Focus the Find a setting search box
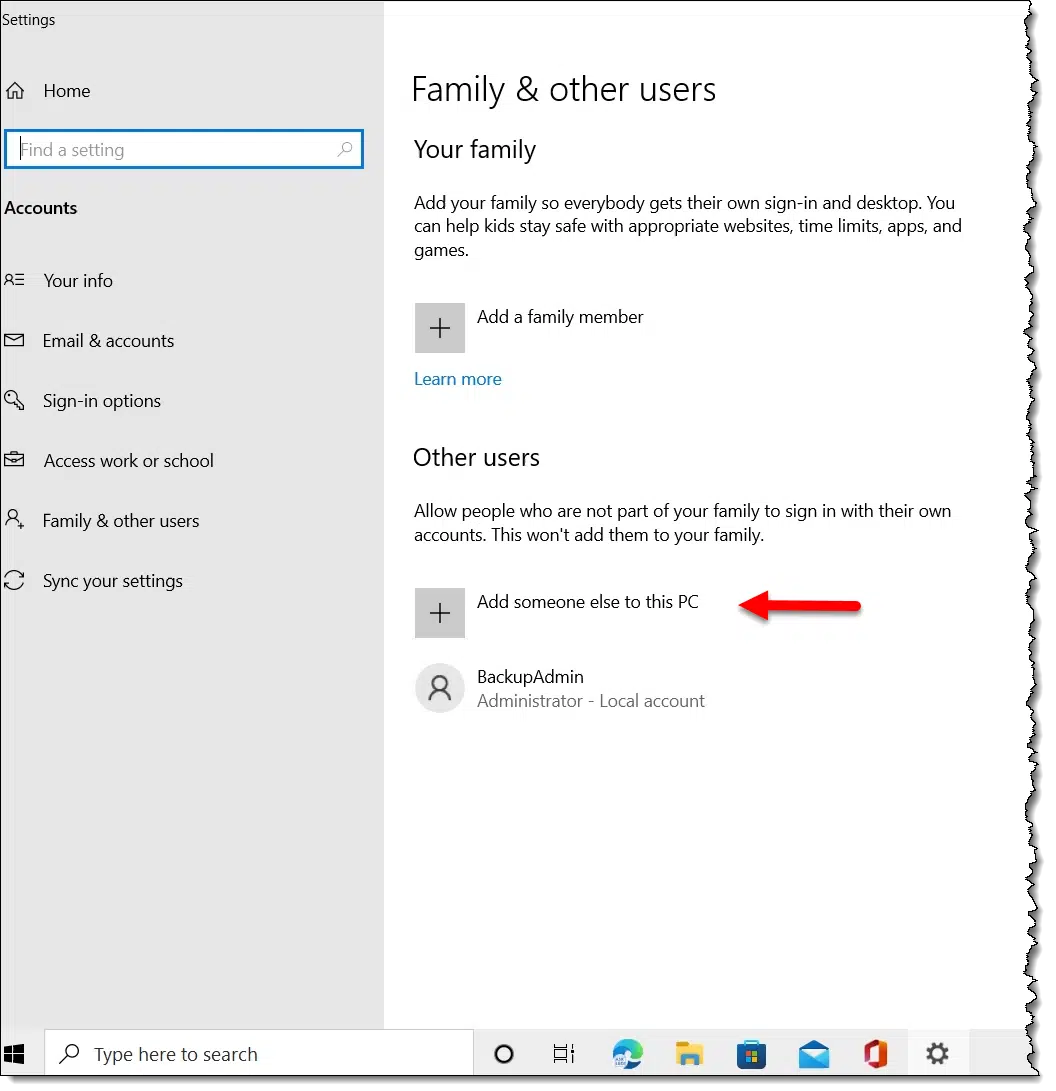1056x1091 pixels. point(184,149)
